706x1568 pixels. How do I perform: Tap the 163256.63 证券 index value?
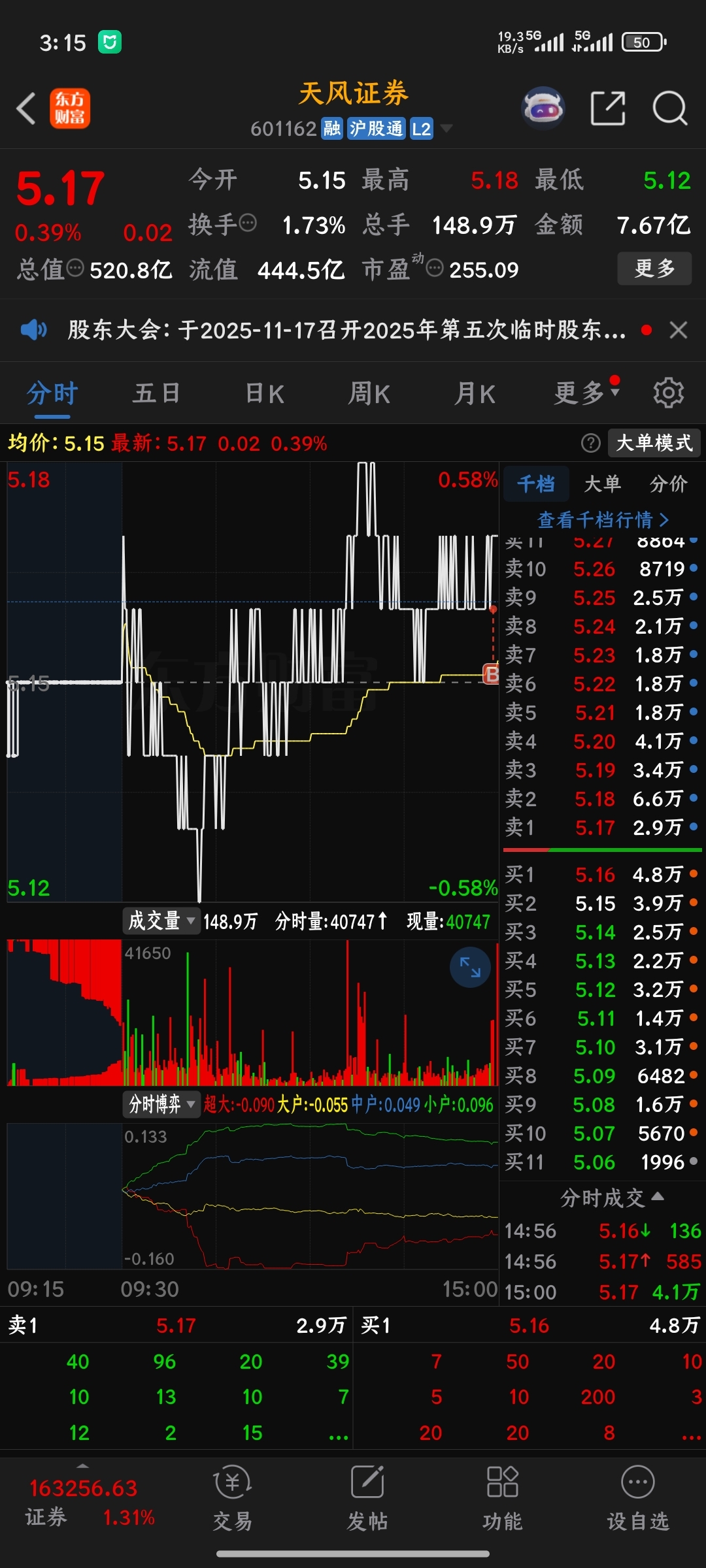(x=83, y=1488)
